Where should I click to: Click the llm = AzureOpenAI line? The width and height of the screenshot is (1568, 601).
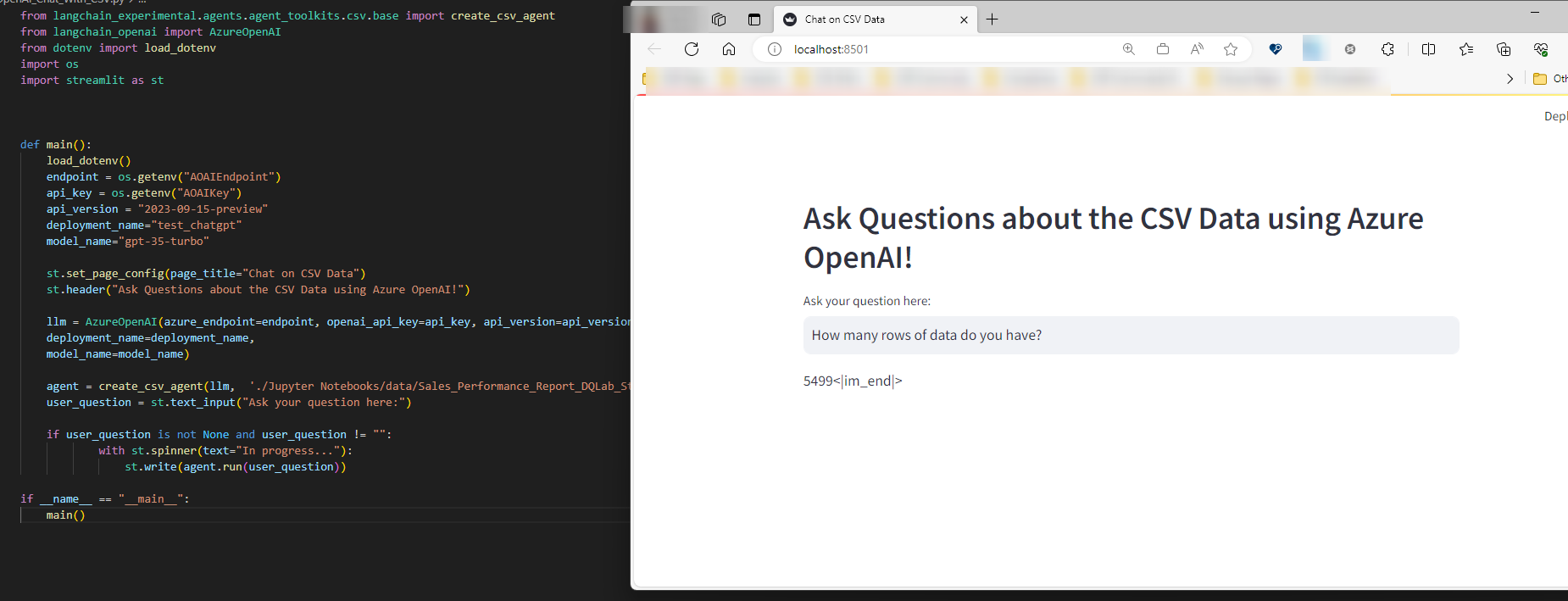click(338, 322)
